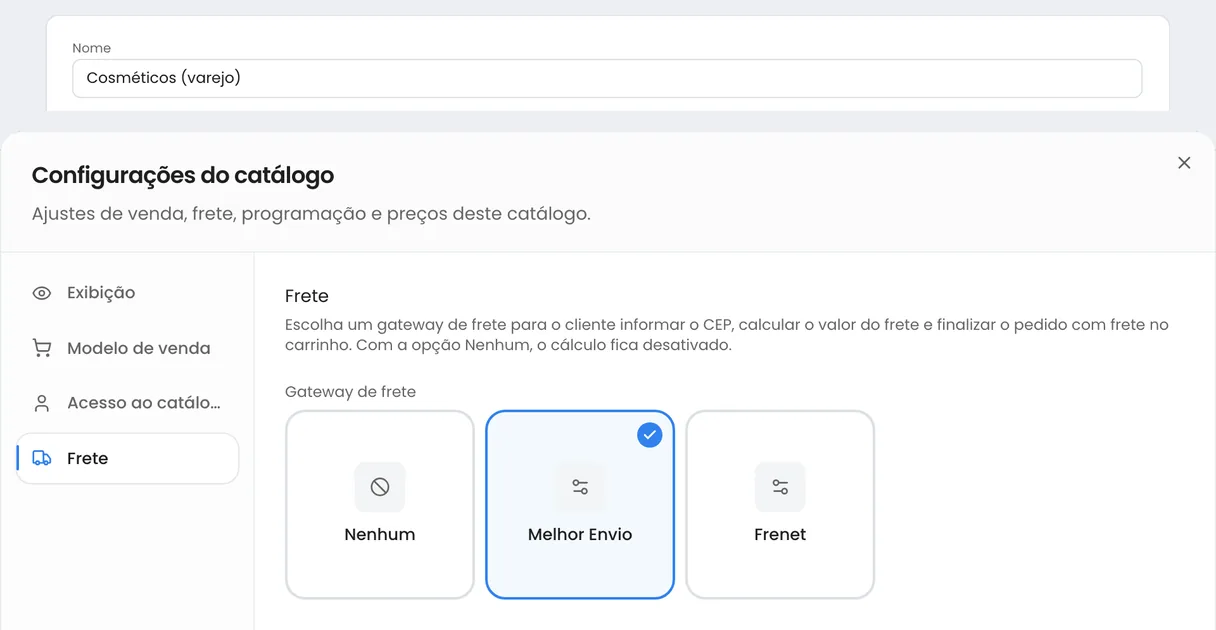Open the Exibição settings tab
Viewport: 1216px width, 630px height.
tap(128, 293)
